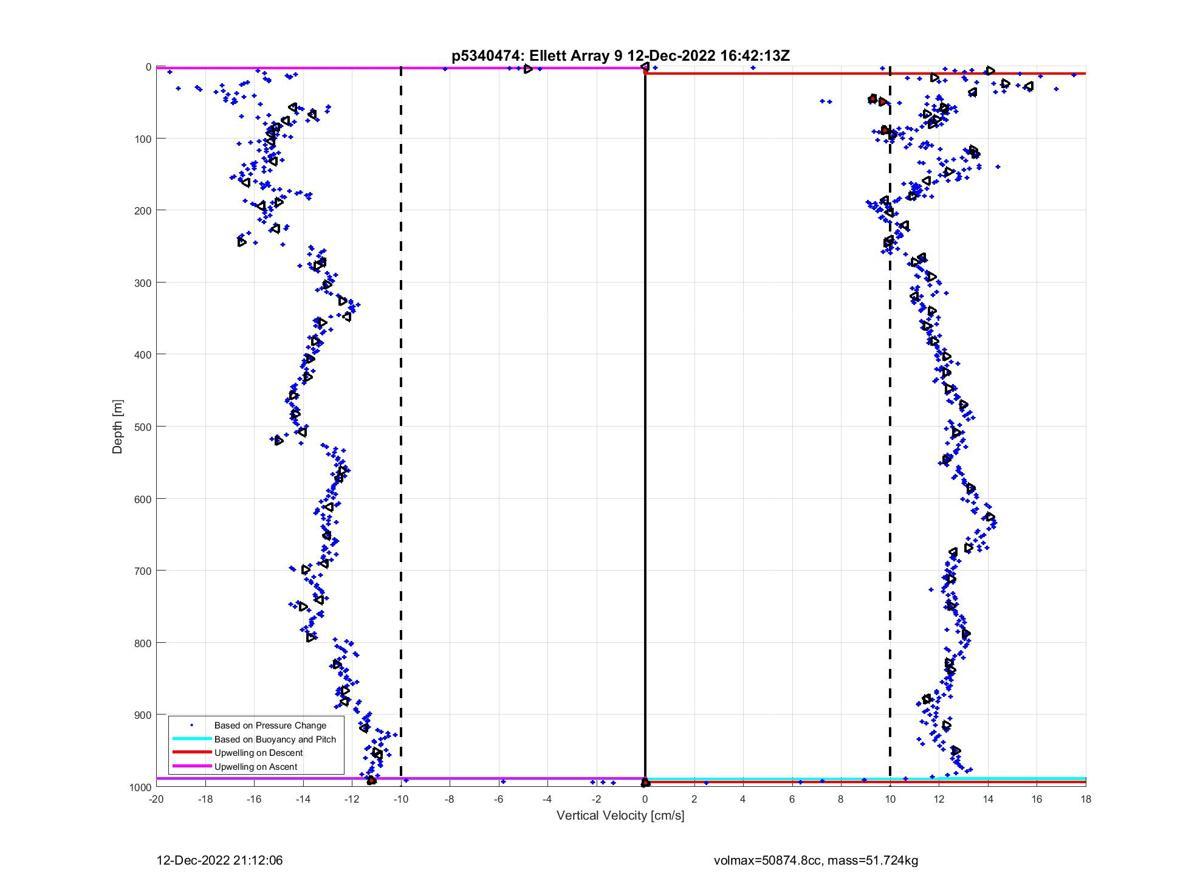The image size is (1200, 885).
Task: Select legend entry 'Based on Pressure Change'
Action: click(270, 725)
